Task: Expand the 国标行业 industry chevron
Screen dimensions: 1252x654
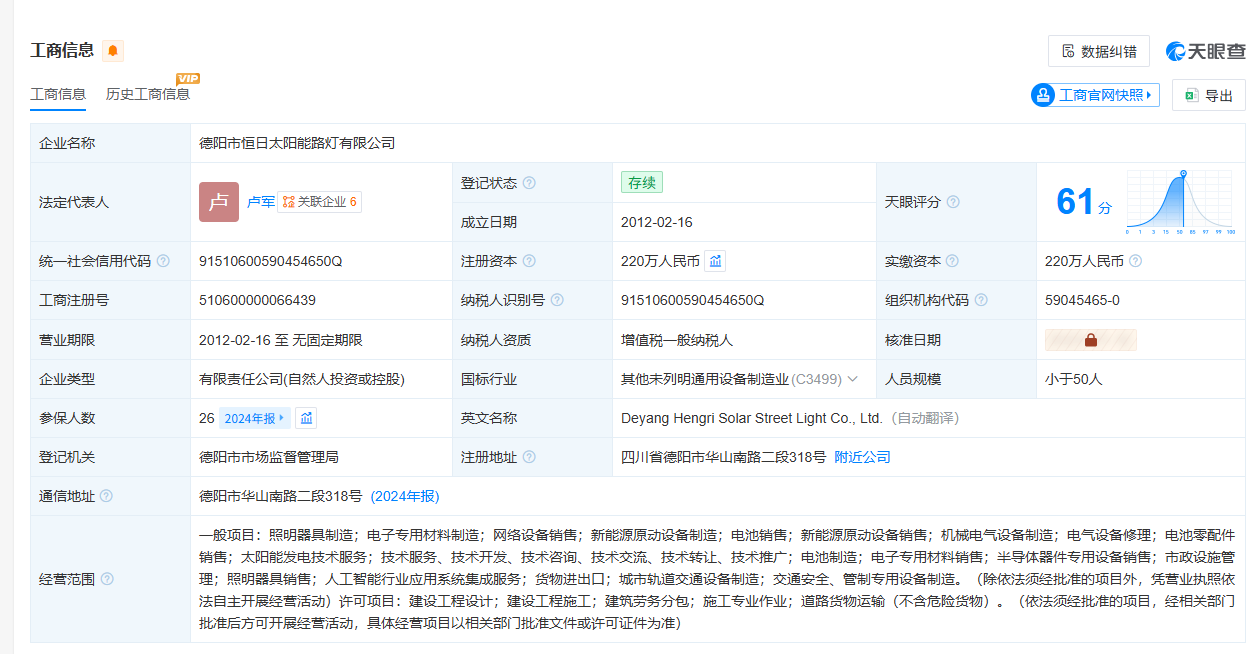Action: point(853,379)
